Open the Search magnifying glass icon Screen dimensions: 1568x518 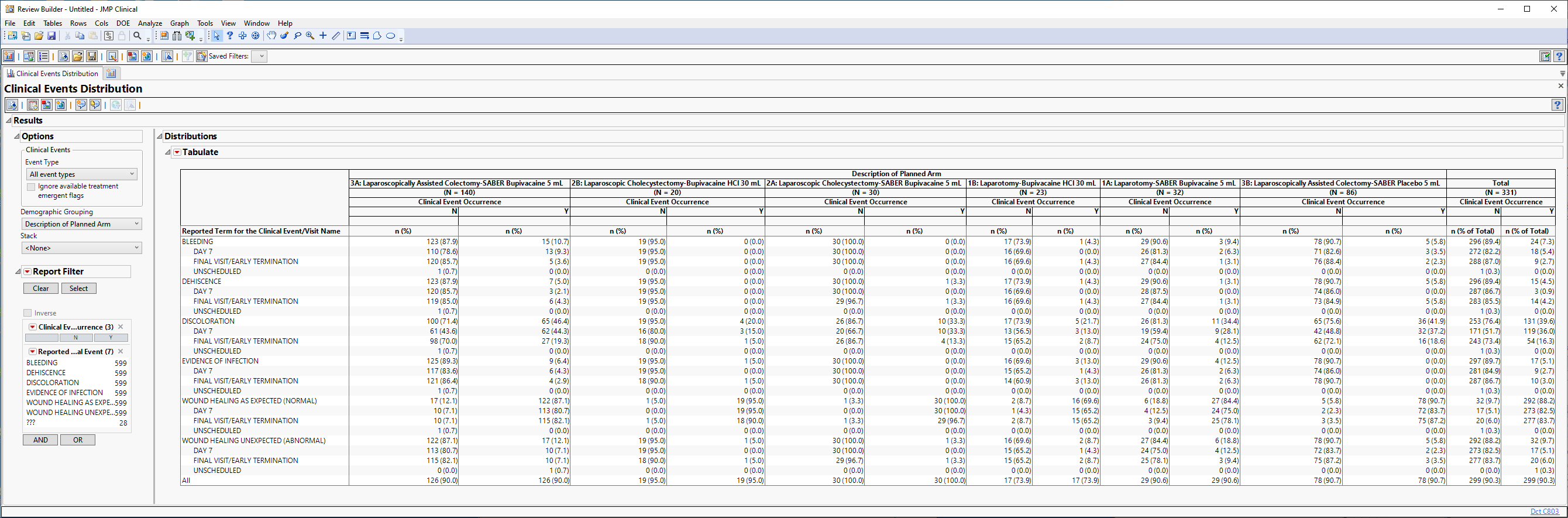[x=137, y=36]
